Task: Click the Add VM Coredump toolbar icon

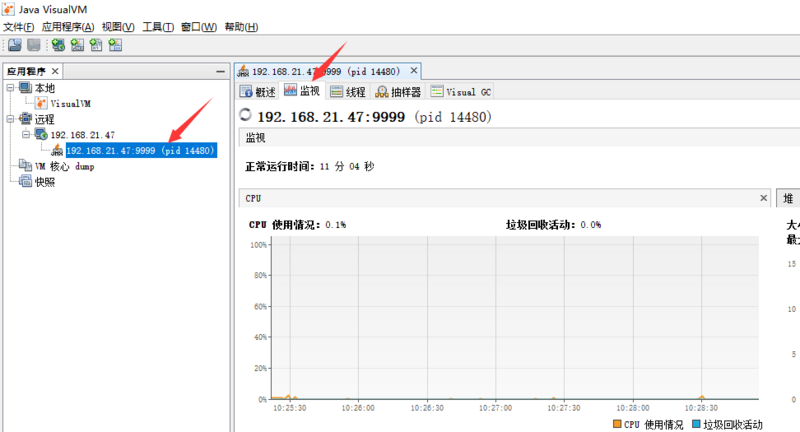Action: point(96,45)
